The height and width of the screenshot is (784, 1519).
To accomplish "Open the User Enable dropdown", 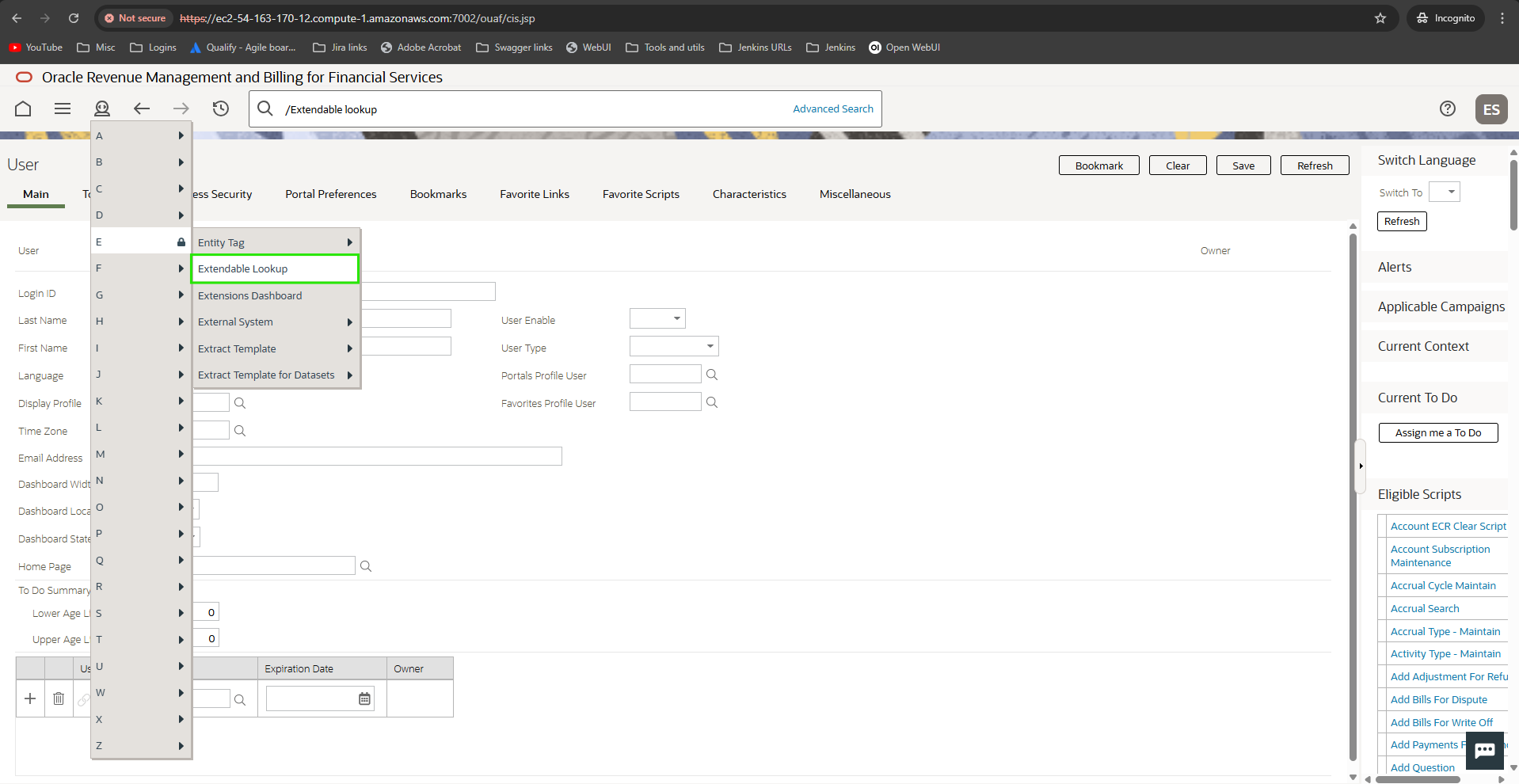I will click(657, 318).
